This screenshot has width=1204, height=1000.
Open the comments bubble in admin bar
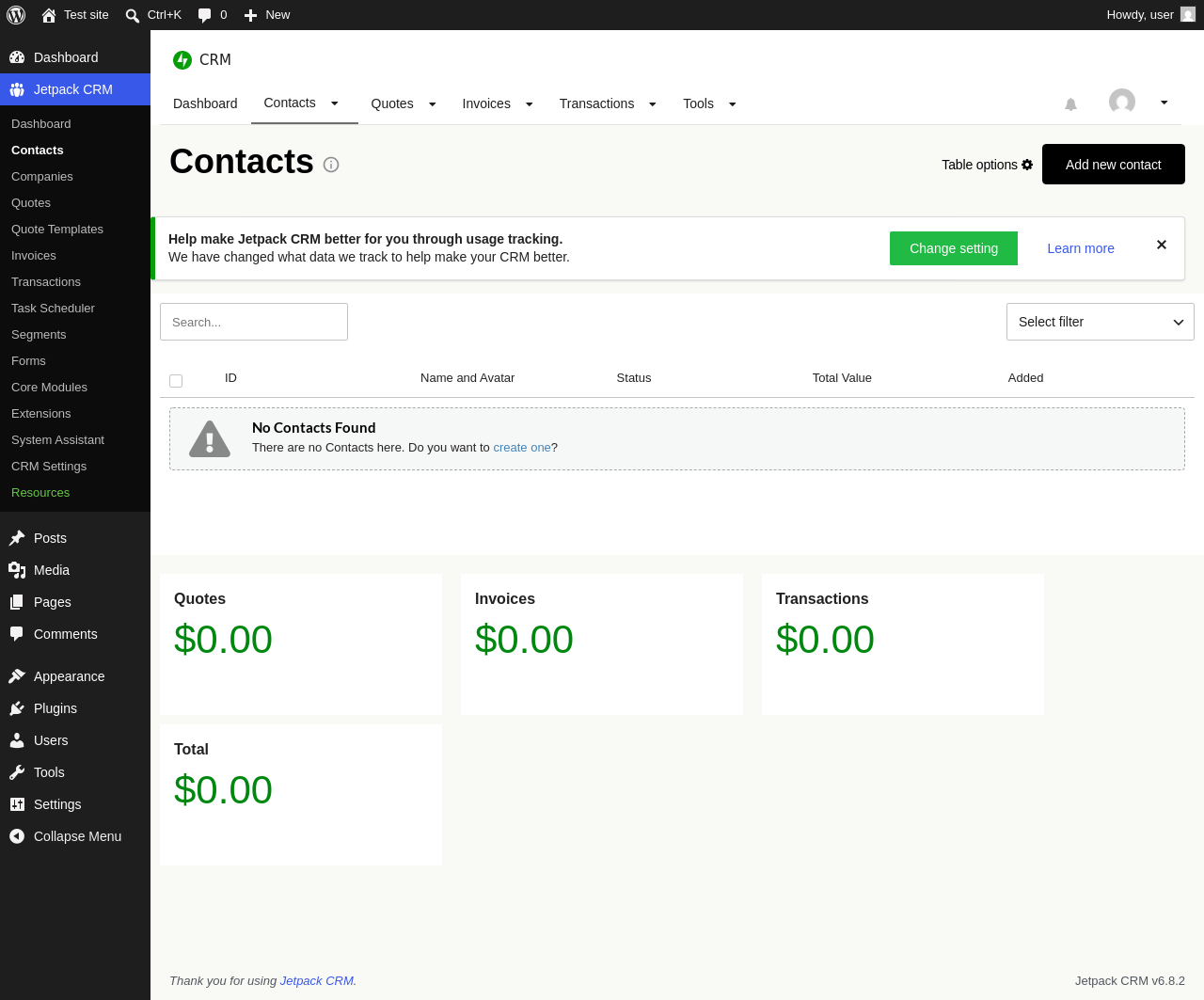click(x=204, y=15)
